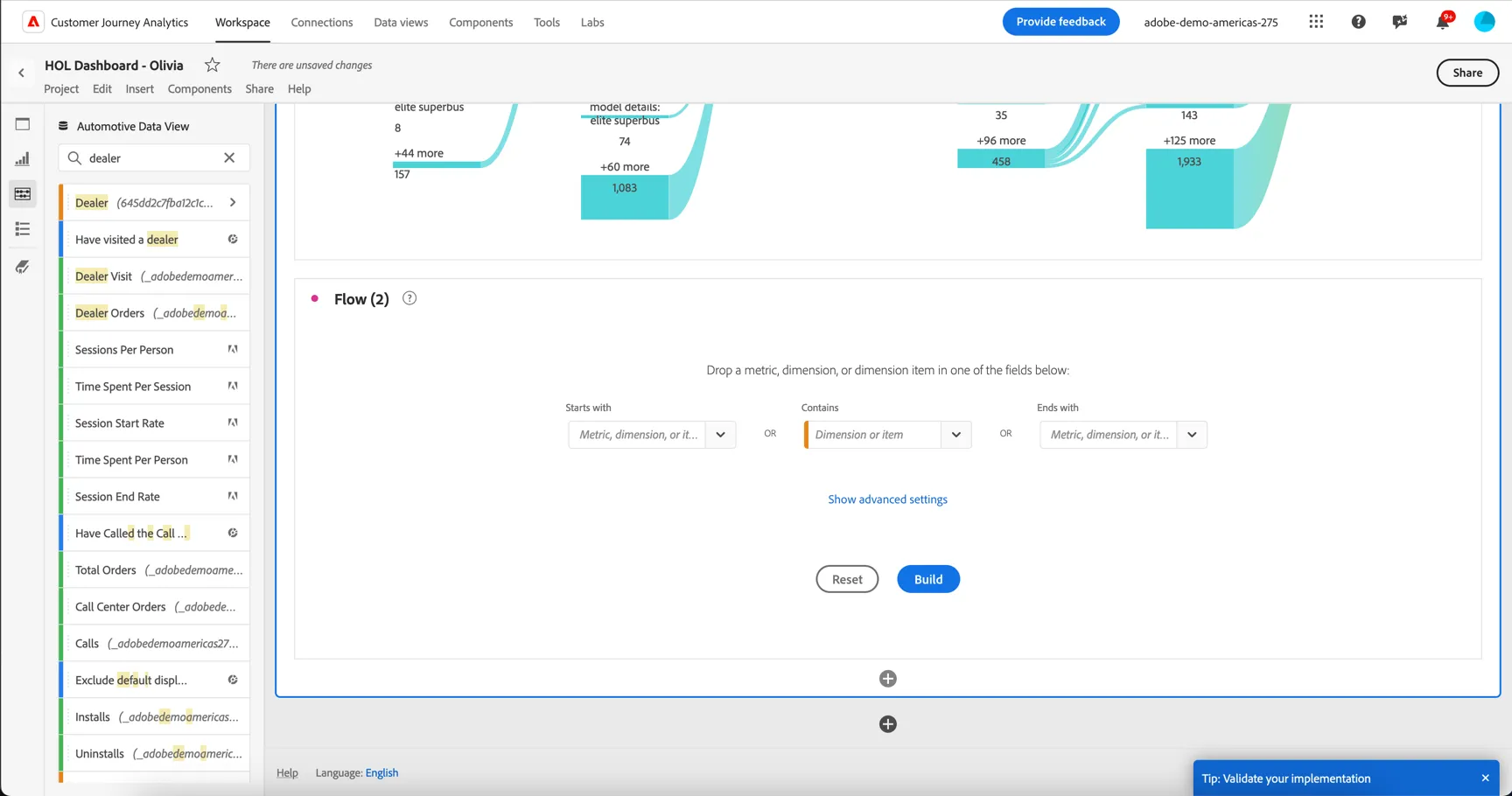This screenshot has width=1512, height=796.
Task: Switch to the Workspace tab
Action: 242,22
